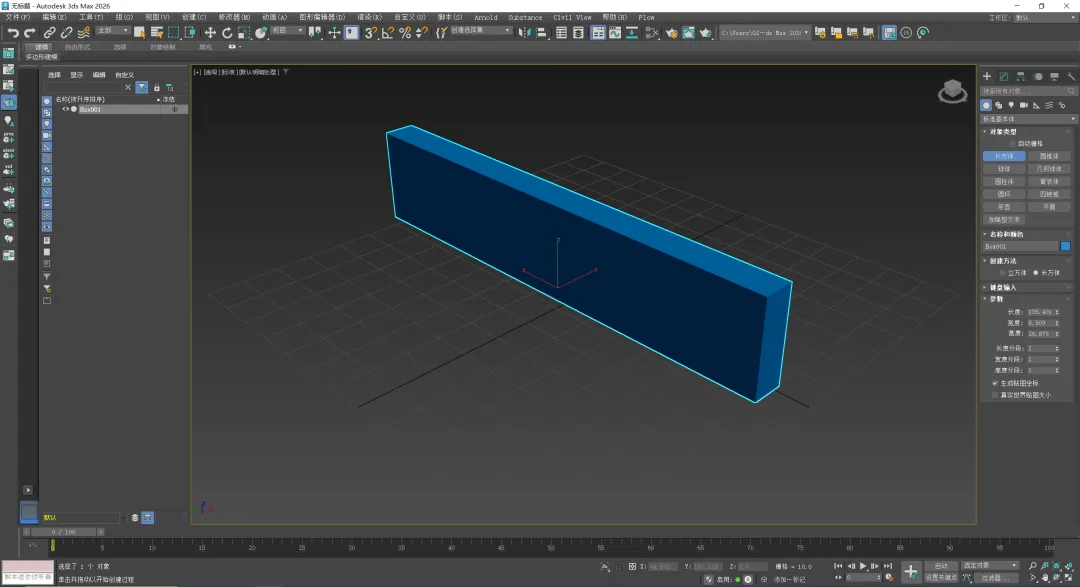
Task: Toggle the 自动 auto key button
Action: coord(941,566)
